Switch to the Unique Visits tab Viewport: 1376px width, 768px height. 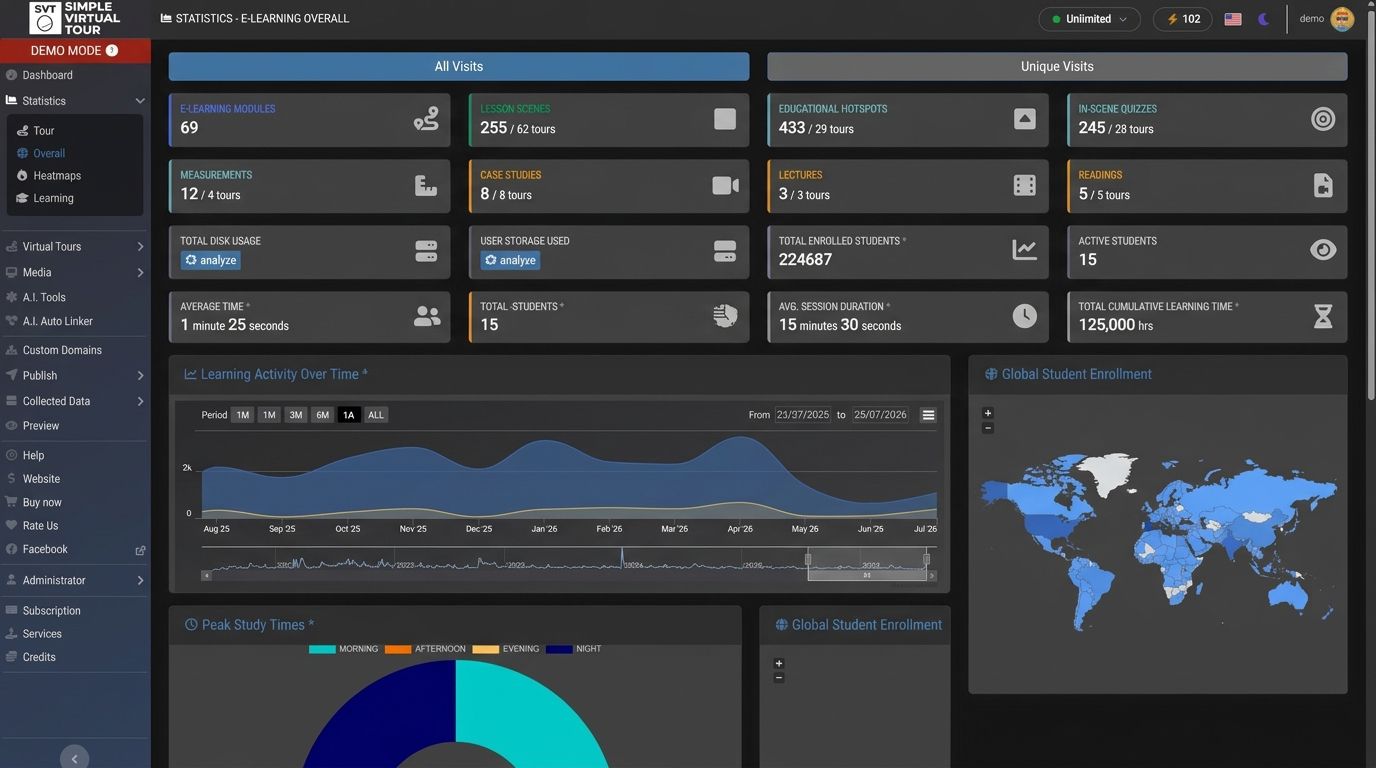click(x=1057, y=66)
